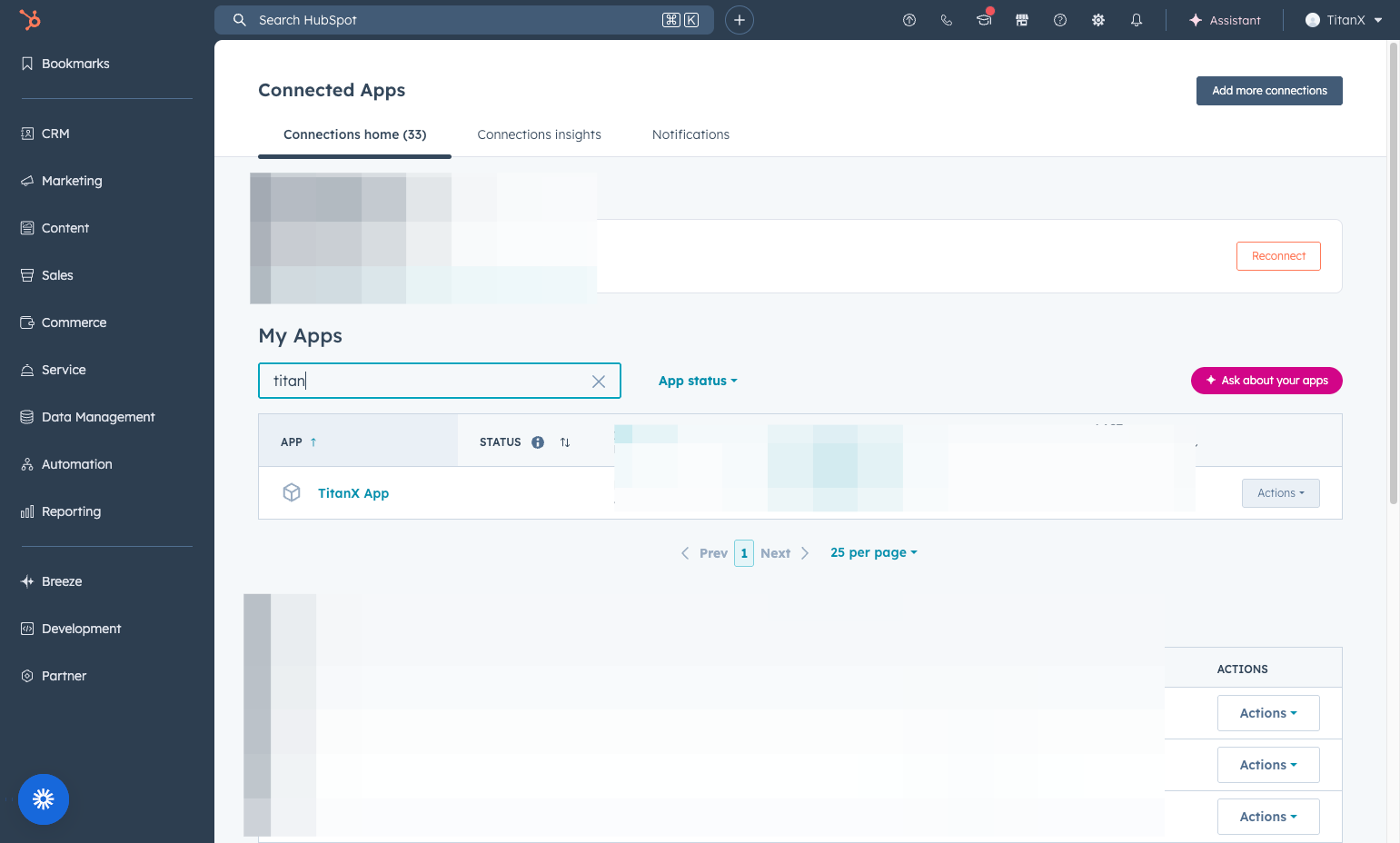The image size is (1400, 843).
Task: Click Ask about your apps button
Action: 1266,381
